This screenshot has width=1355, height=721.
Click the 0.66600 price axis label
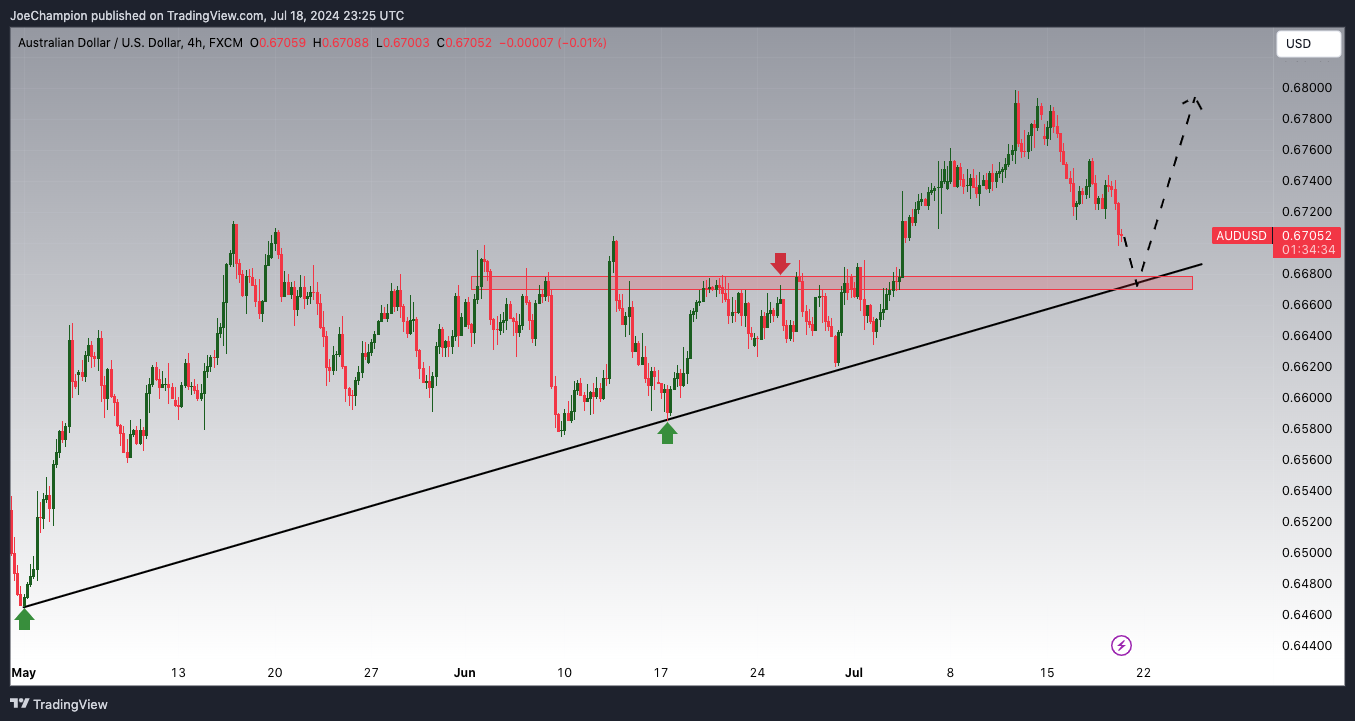(1306, 305)
